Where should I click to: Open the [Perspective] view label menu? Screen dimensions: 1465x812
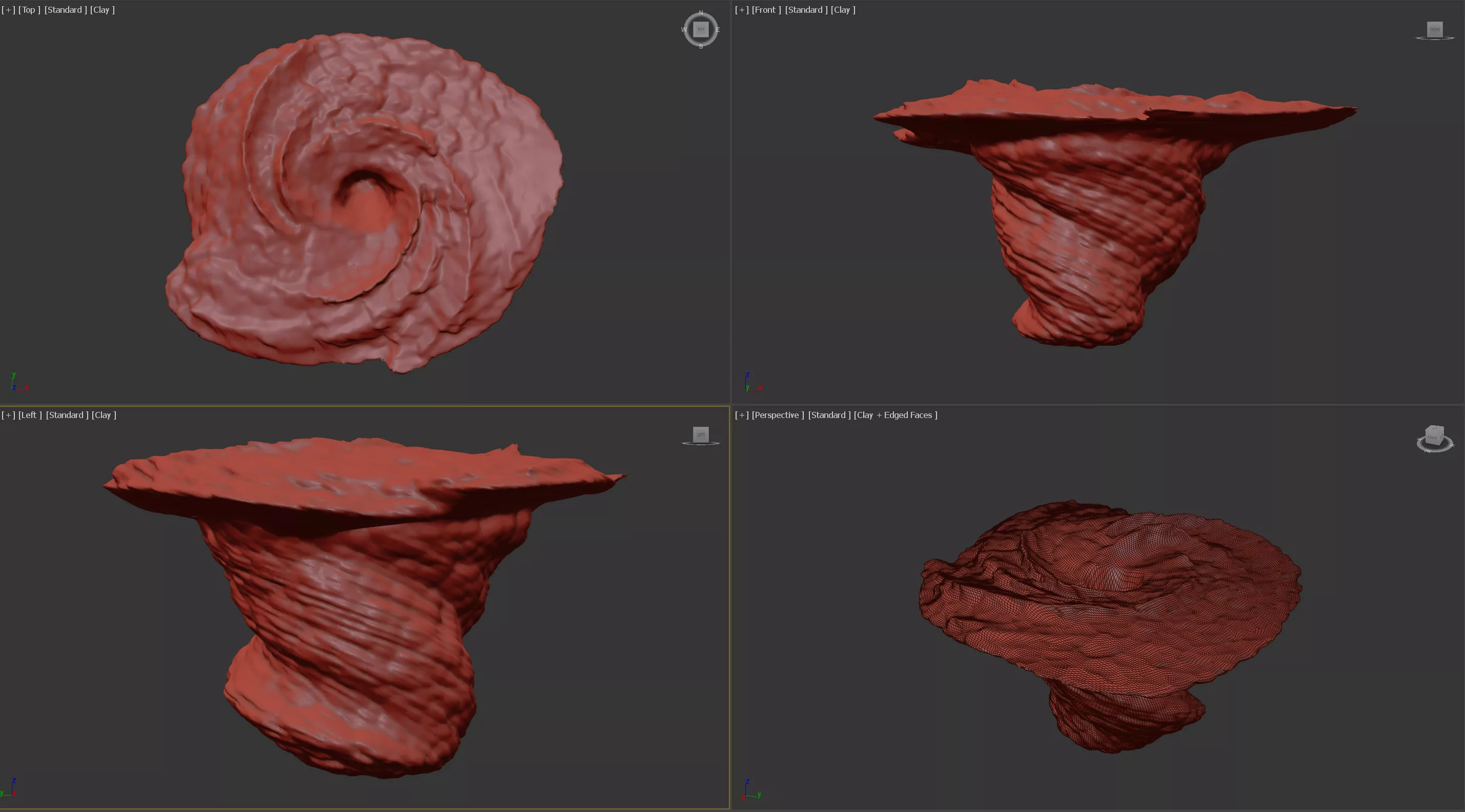pyautogui.click(x=778, y=415)
